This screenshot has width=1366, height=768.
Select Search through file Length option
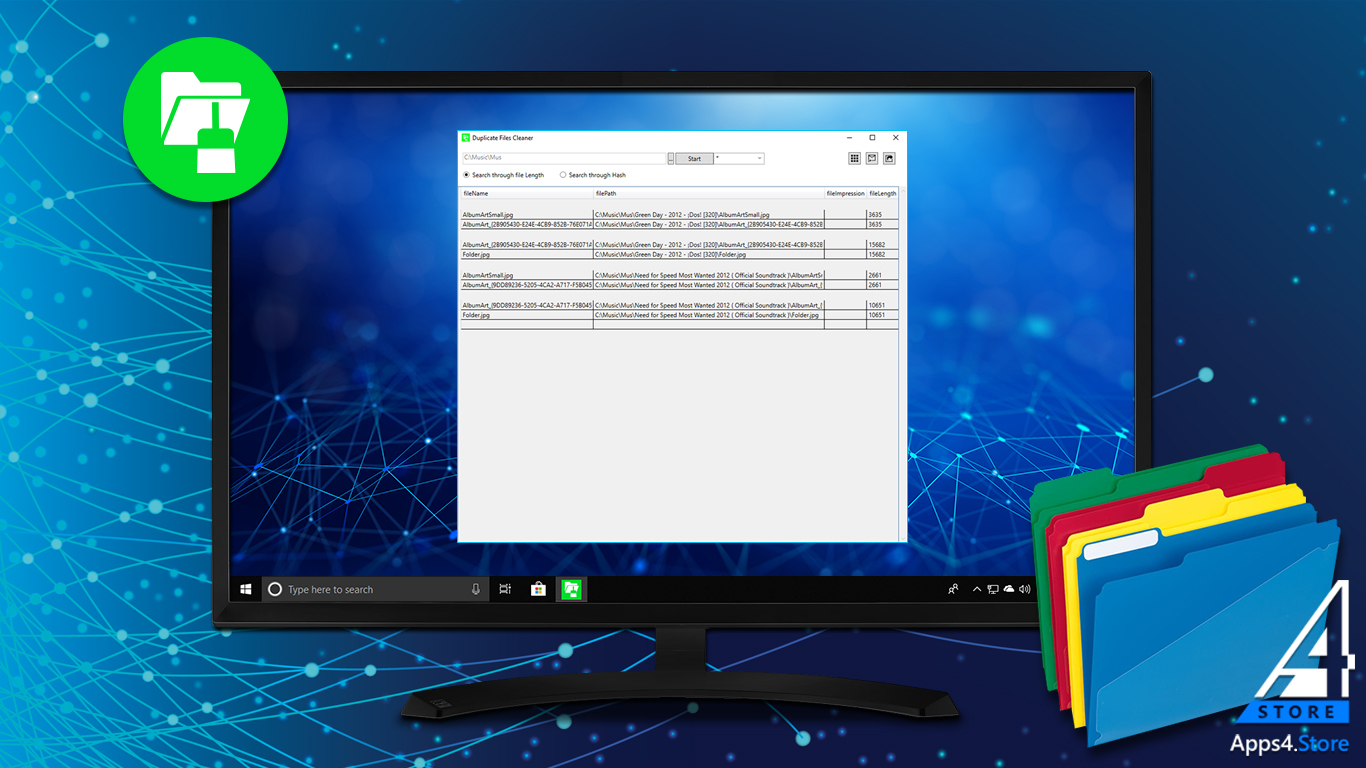503,175
